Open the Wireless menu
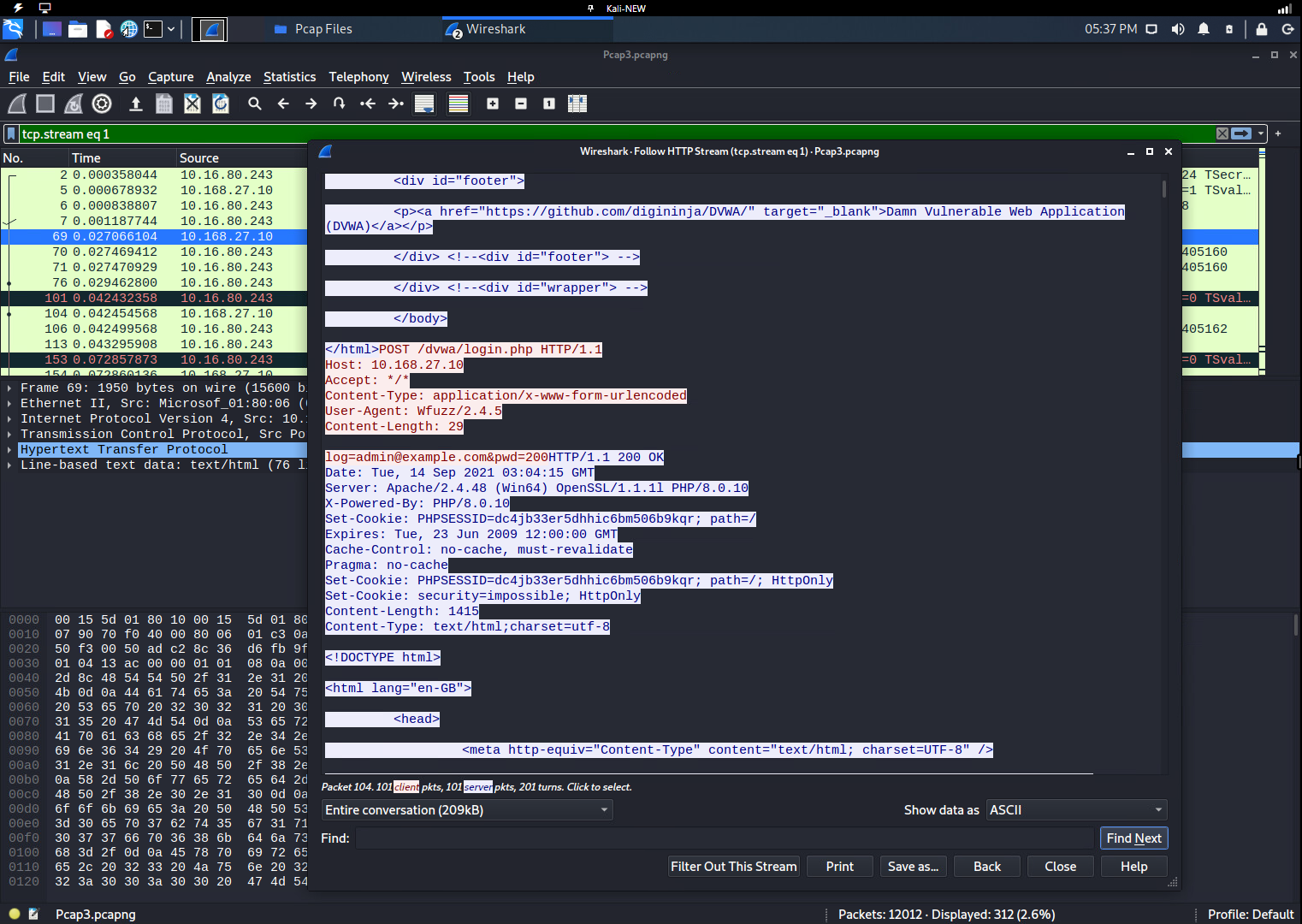This screenshot has width=1302, height=924. coord(426,77)
